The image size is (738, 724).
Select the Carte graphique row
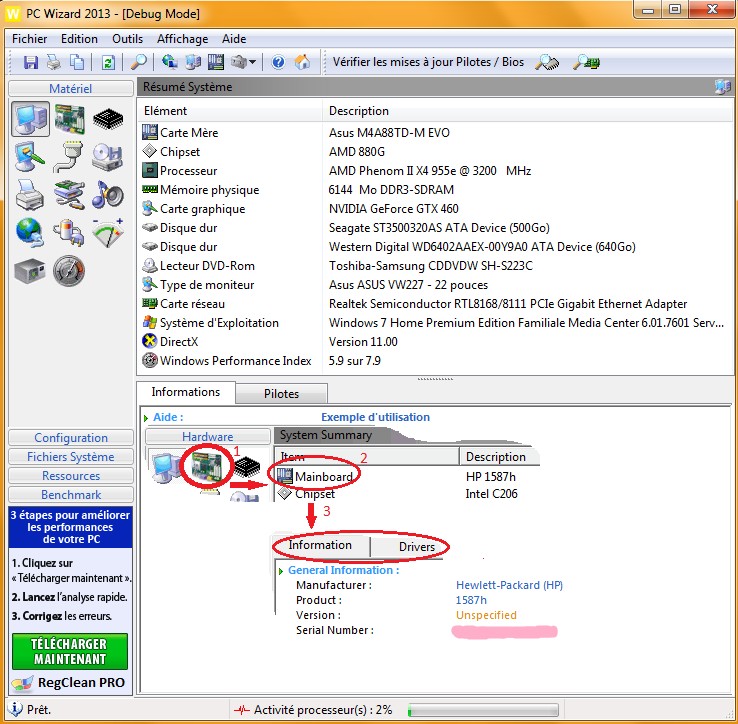[x=436, y=209]
